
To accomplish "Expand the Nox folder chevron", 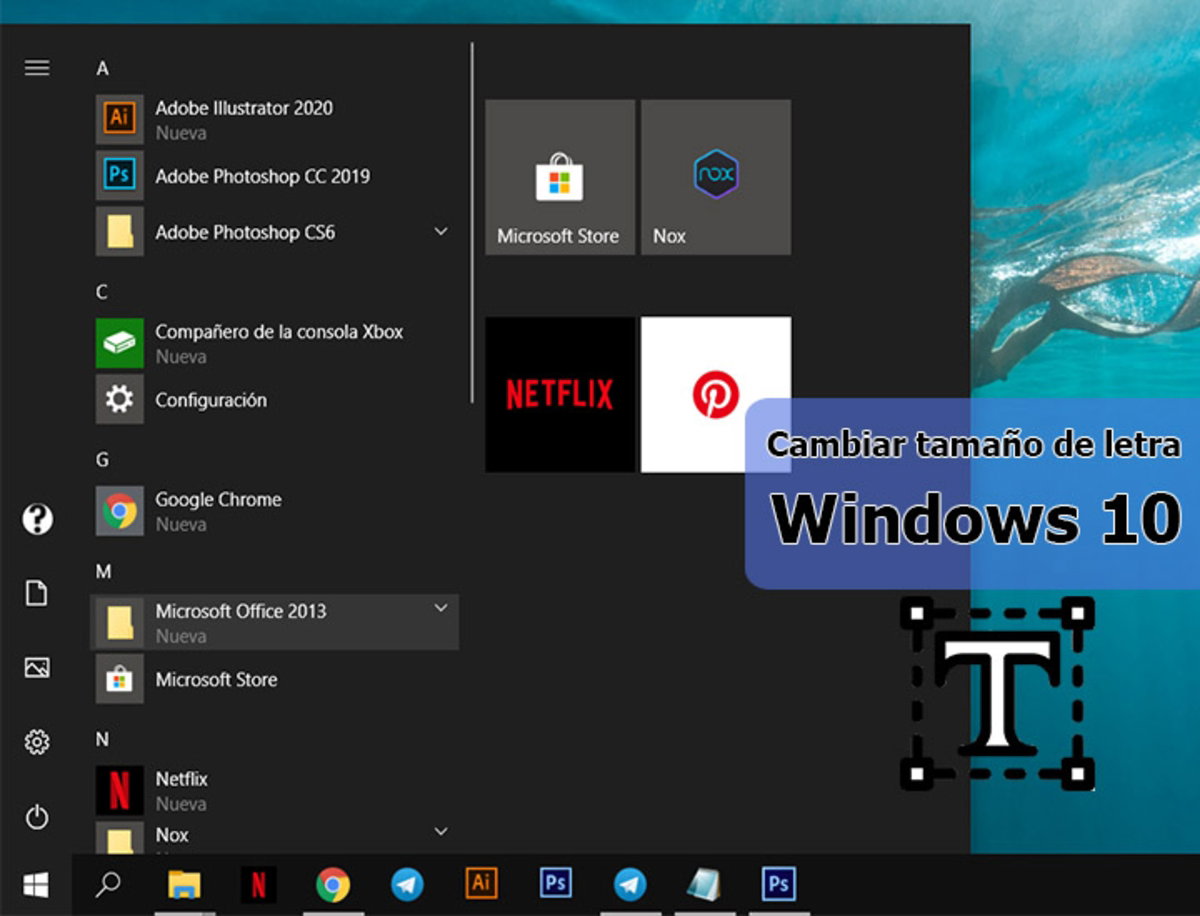I will [x=441, y=832].
